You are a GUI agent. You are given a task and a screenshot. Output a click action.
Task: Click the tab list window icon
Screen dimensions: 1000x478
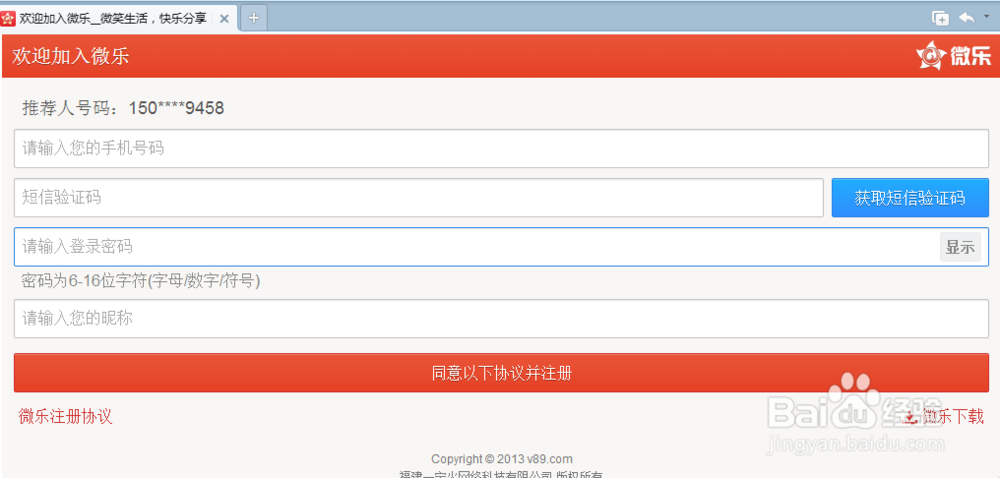941,18
